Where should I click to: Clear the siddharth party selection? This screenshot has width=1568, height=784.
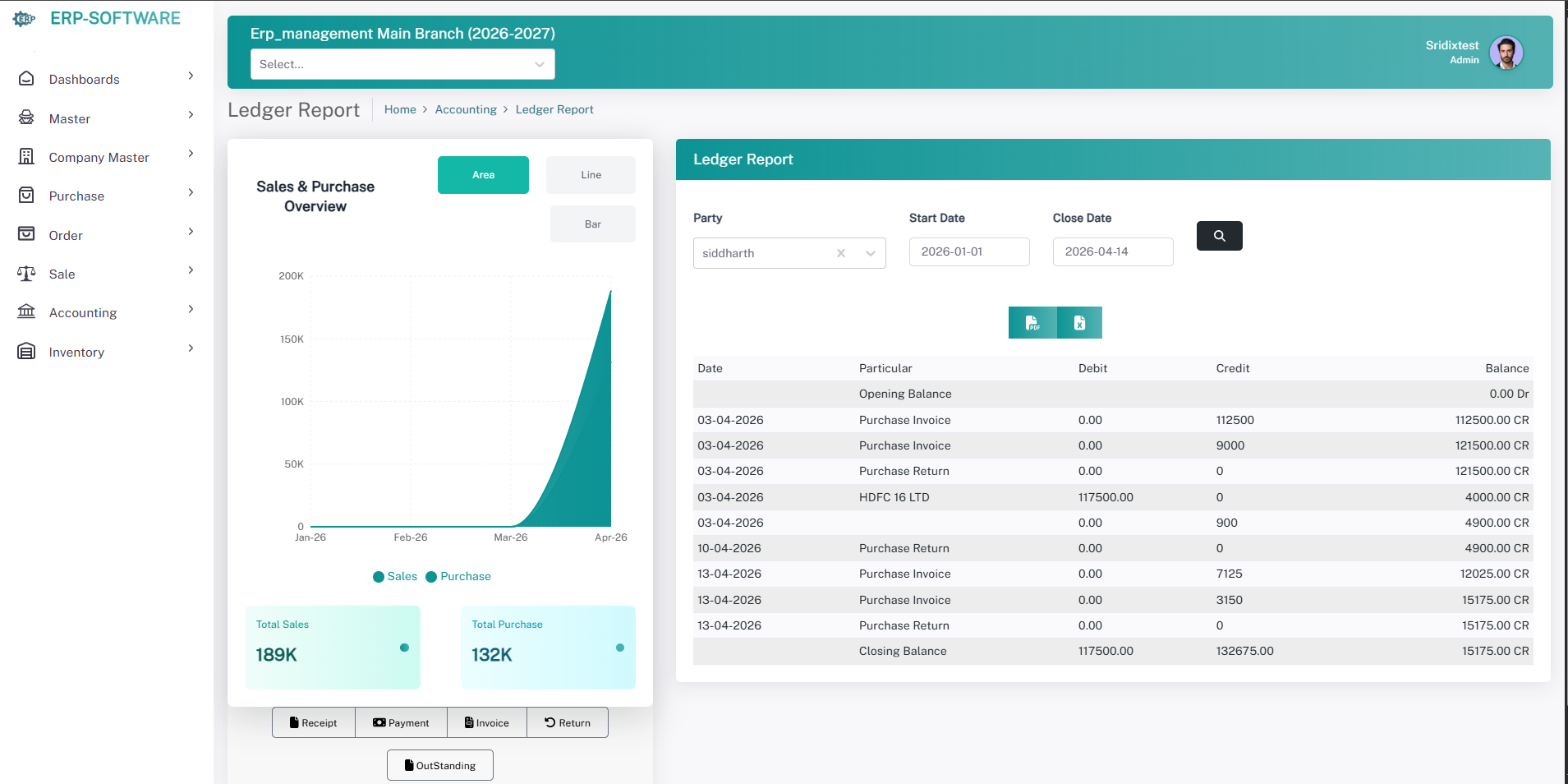tap(841, 253)
